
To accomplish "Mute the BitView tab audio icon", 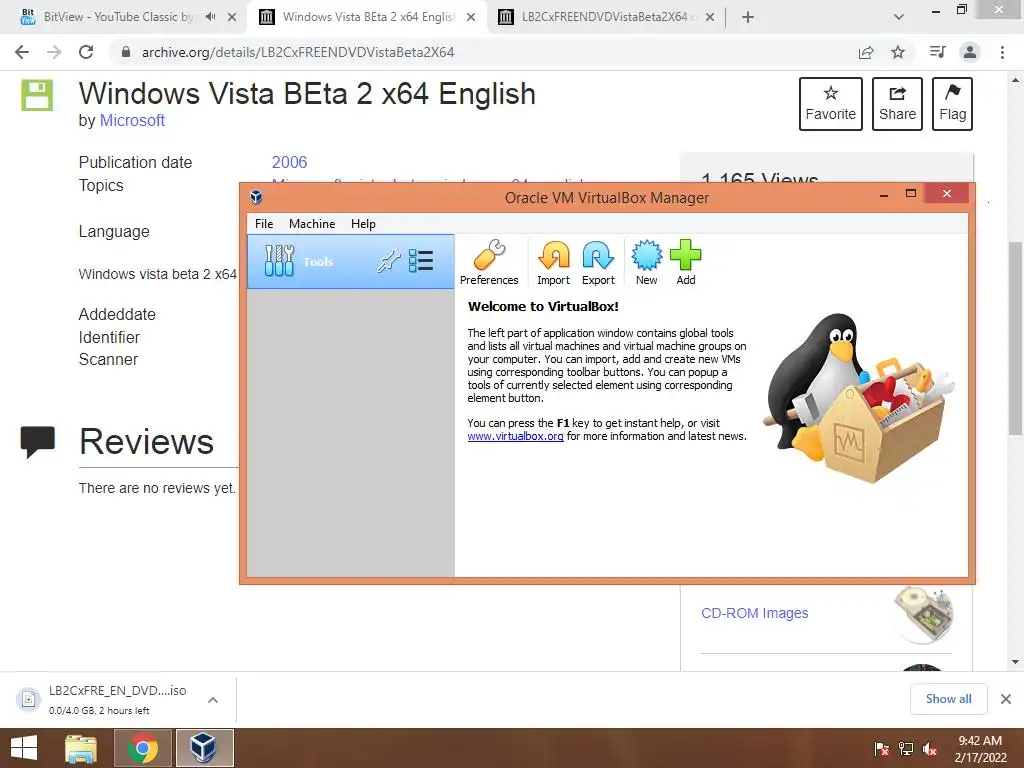I will click(210, 17).
